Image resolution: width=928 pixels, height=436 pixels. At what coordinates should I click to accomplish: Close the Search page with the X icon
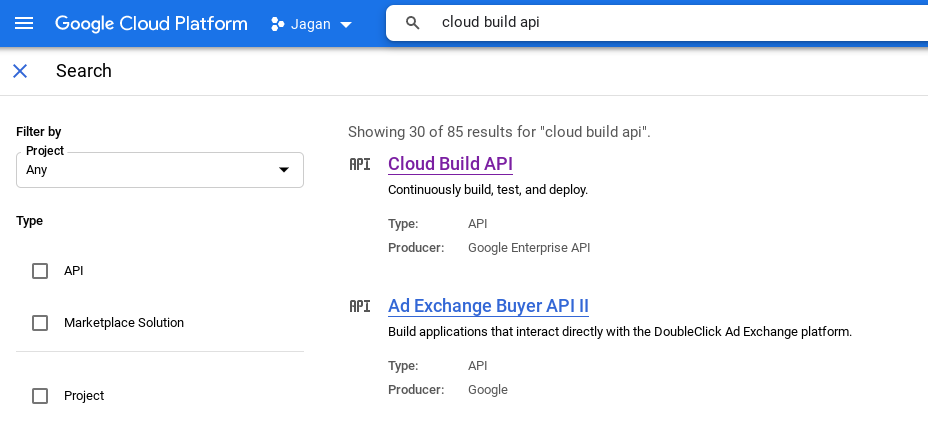pos(20,71)
